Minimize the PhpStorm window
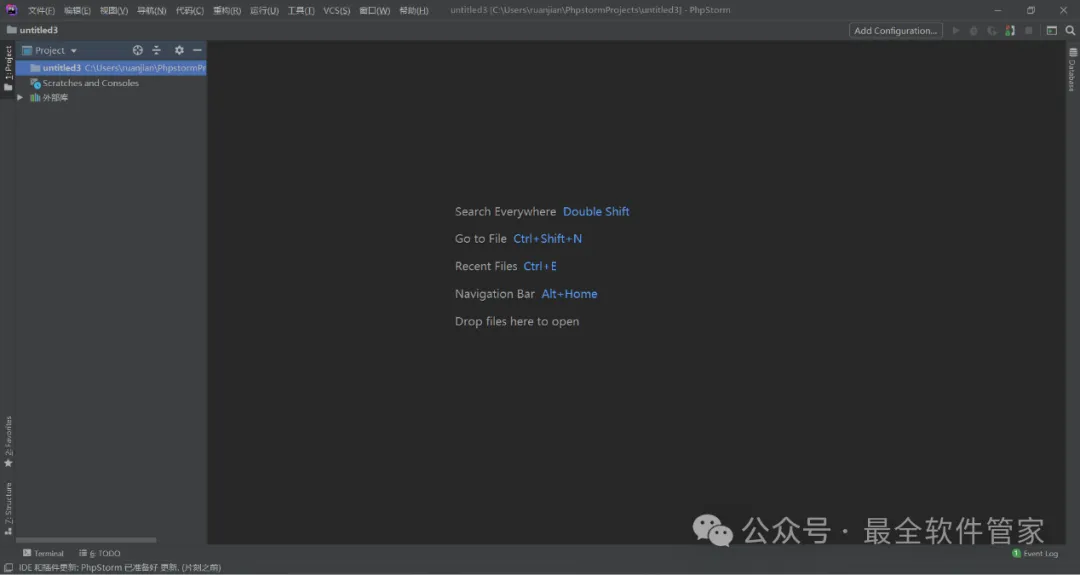The image size is (1080, 575). click(x=997, y=10)
